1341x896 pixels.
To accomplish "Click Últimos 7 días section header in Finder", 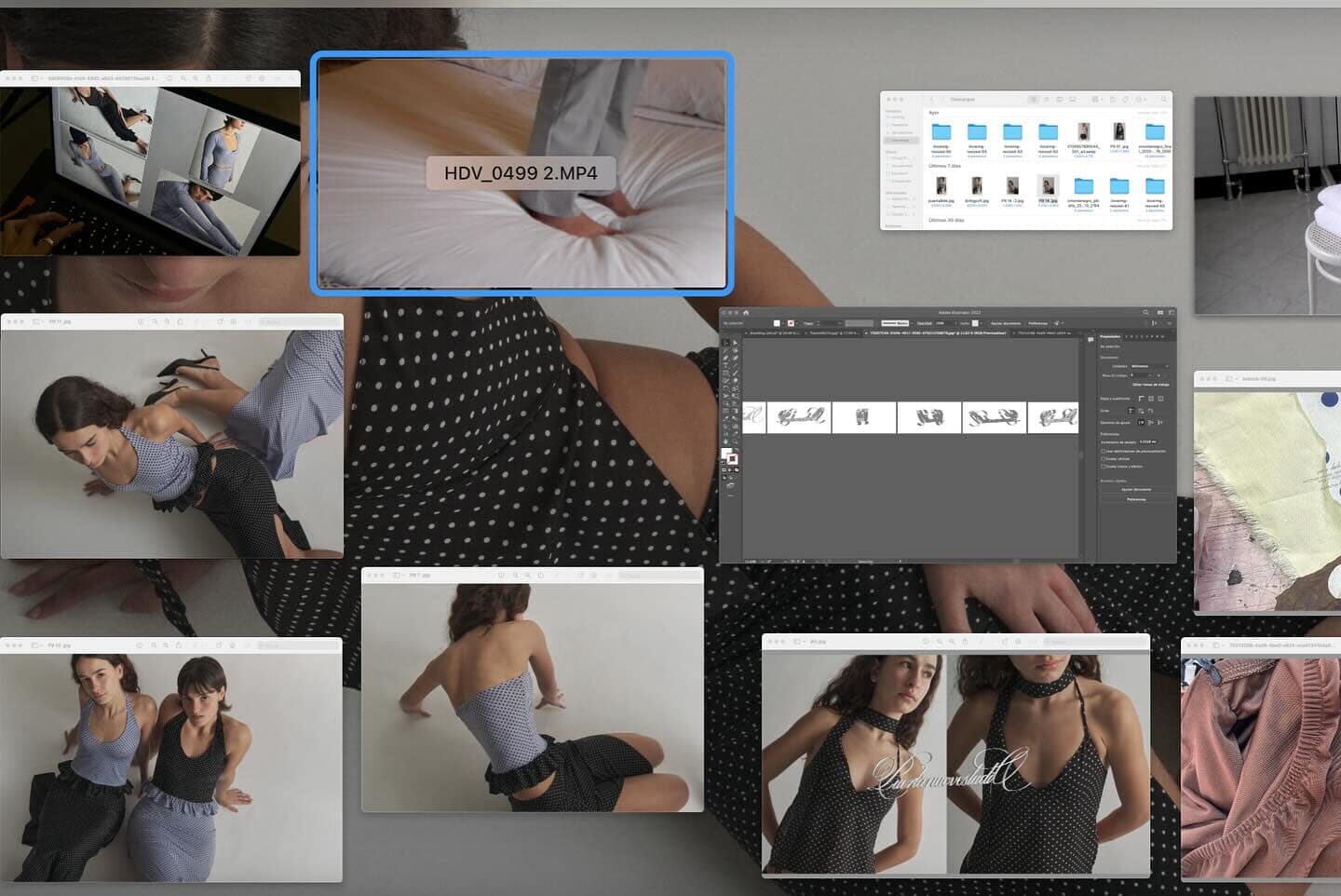I will pyautogui.click(x=945, y=166).
